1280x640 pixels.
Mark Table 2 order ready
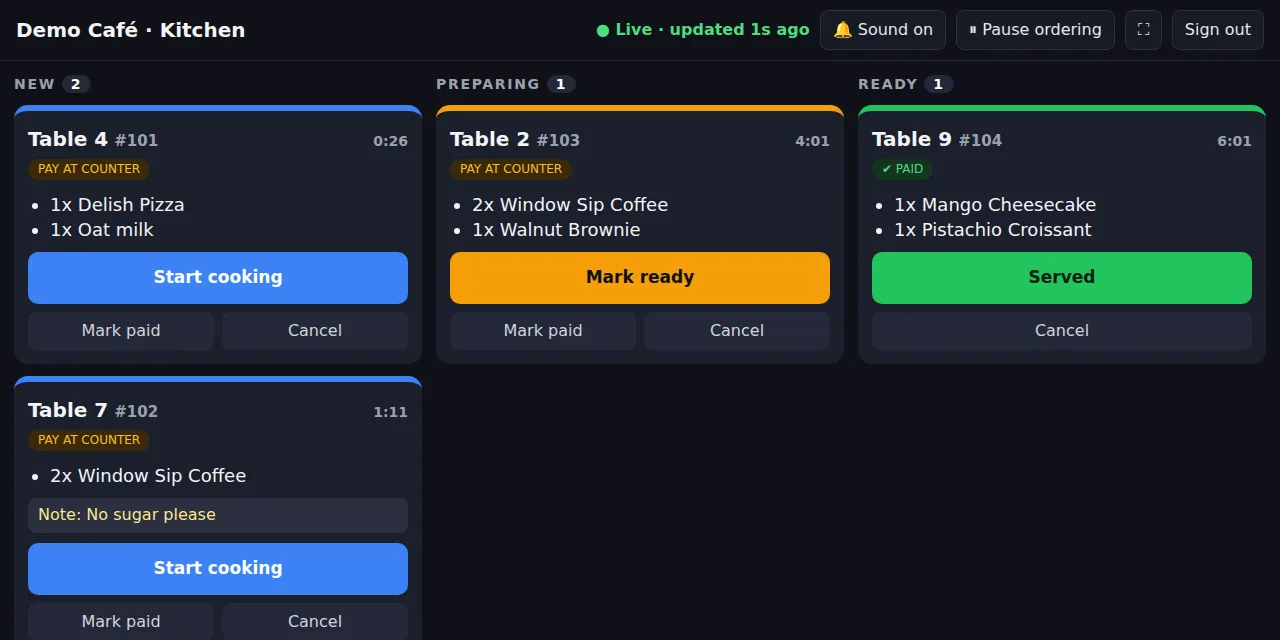coord(640,278)
